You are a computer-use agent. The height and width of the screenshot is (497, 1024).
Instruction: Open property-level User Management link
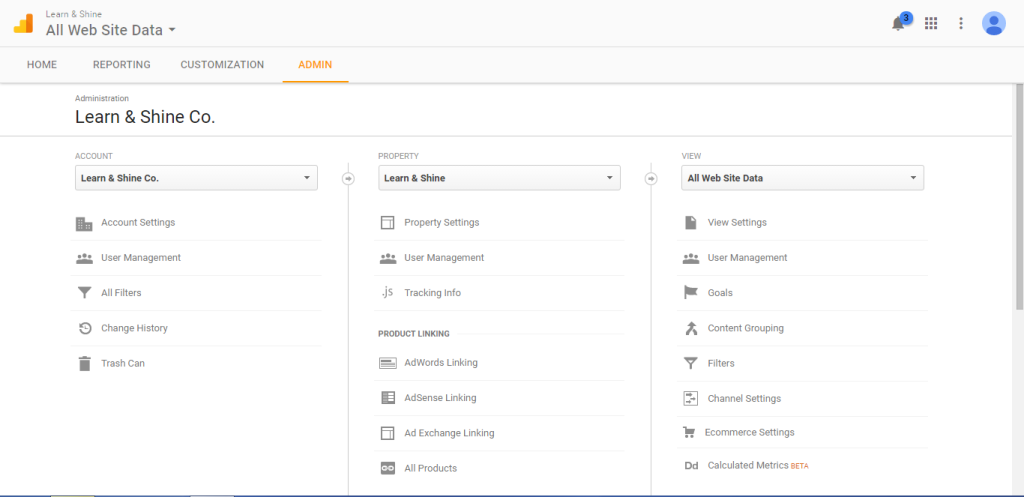(444, 258)
